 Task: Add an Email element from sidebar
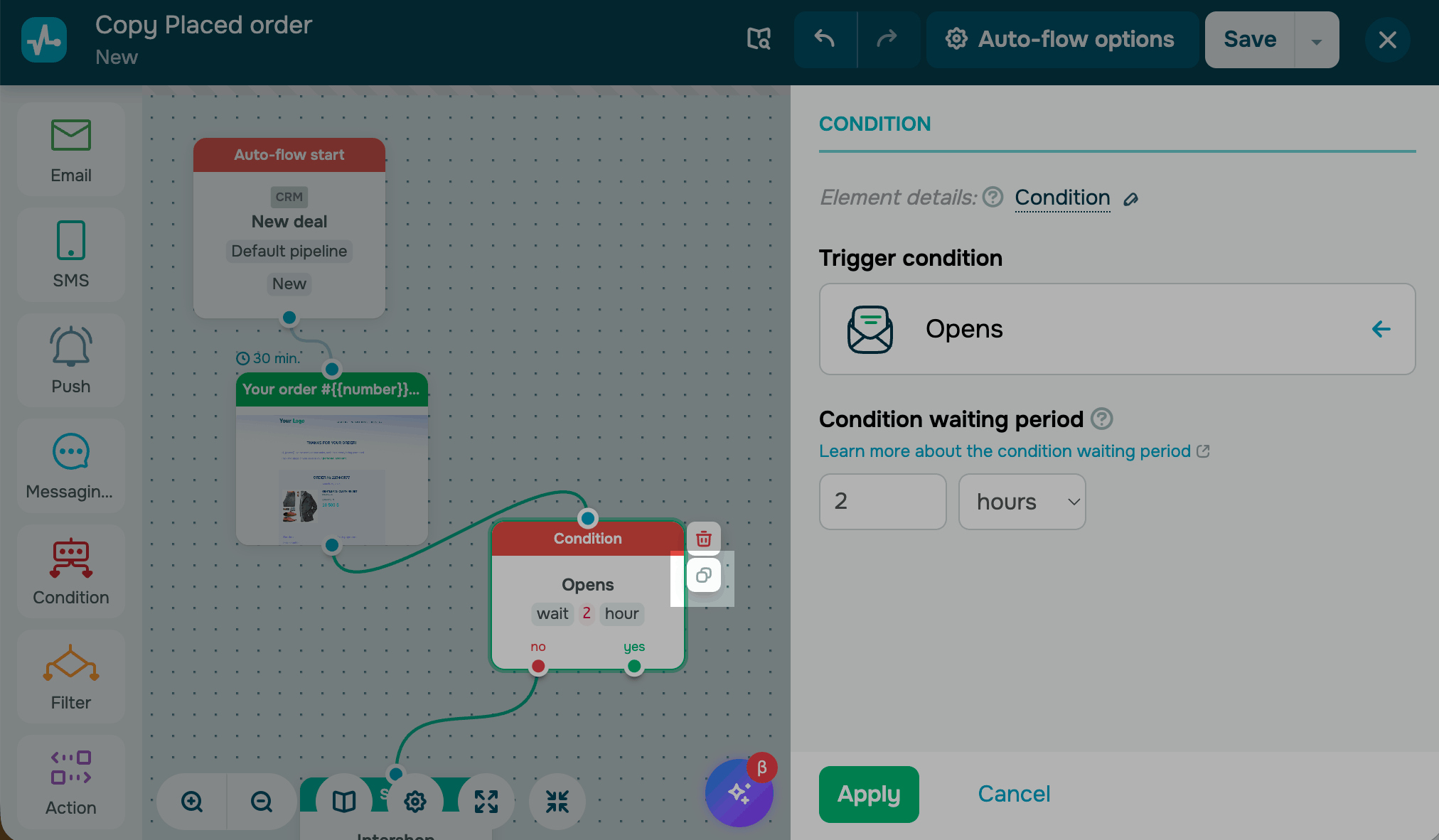[x=71, y=150]
